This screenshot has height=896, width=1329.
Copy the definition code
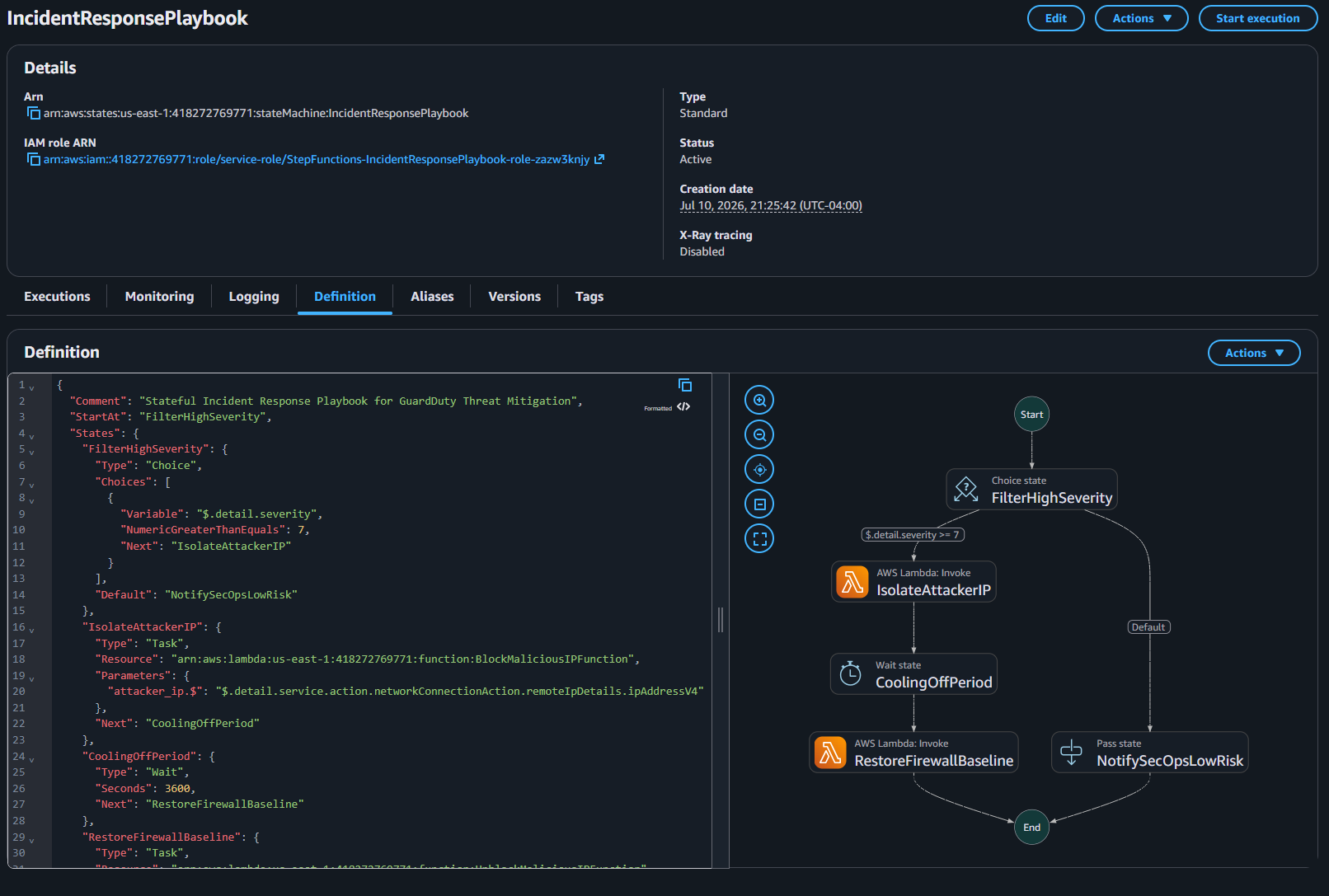point(685,385)
